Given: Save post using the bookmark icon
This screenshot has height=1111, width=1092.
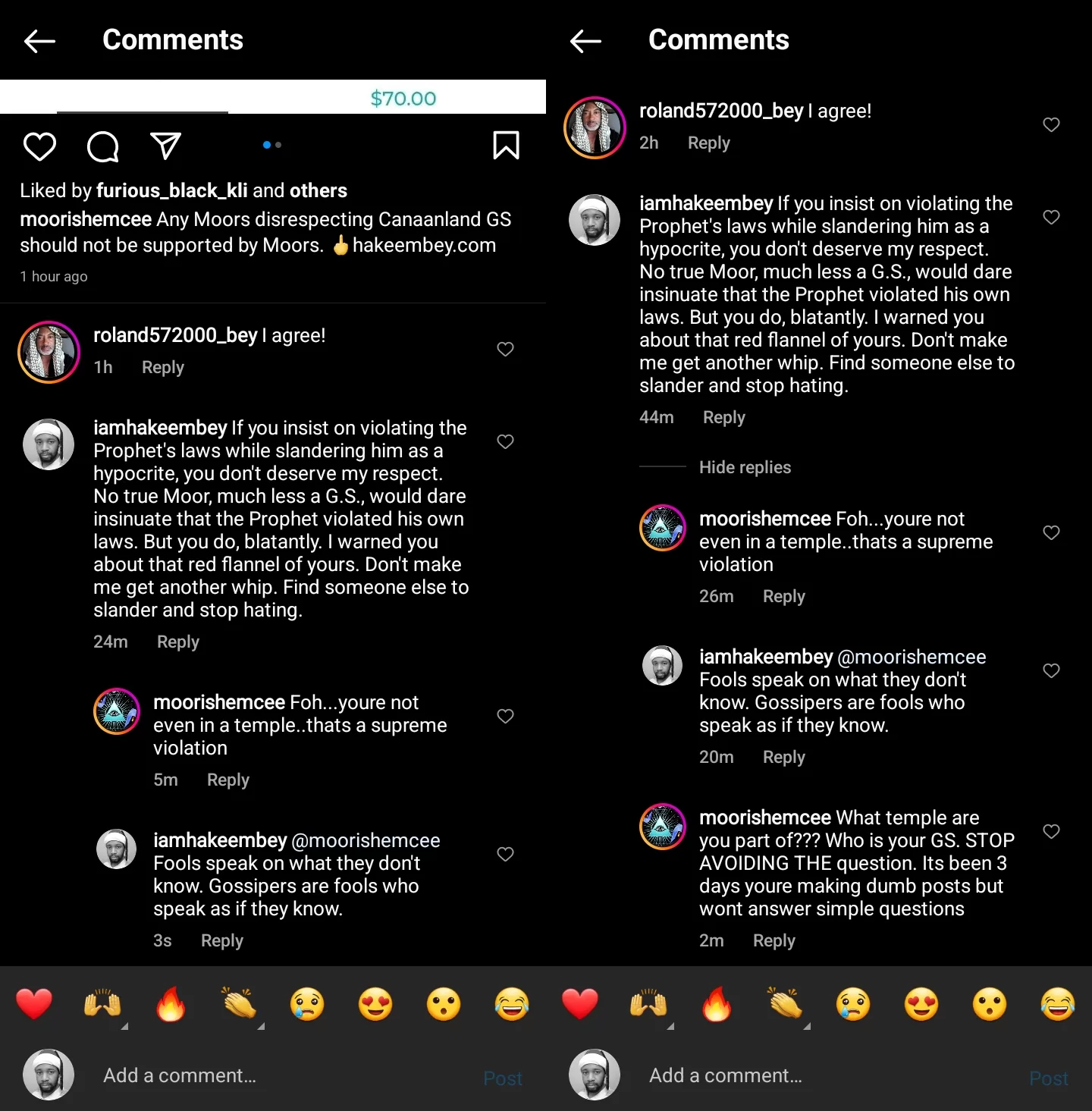Looking at the screenshot, I should [x=506, y=146].
